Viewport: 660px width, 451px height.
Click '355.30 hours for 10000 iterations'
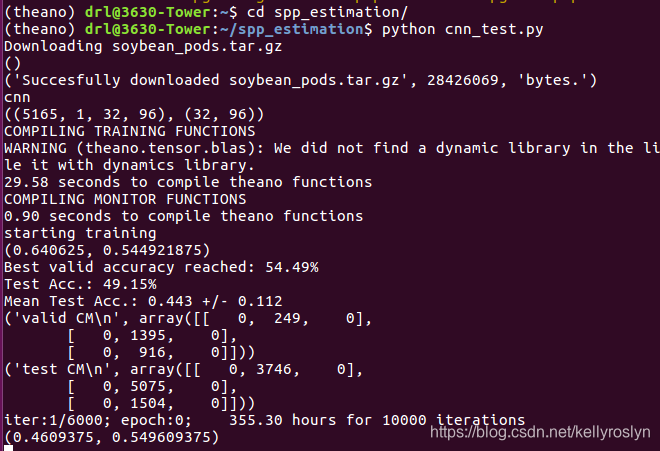click(377, 420)
